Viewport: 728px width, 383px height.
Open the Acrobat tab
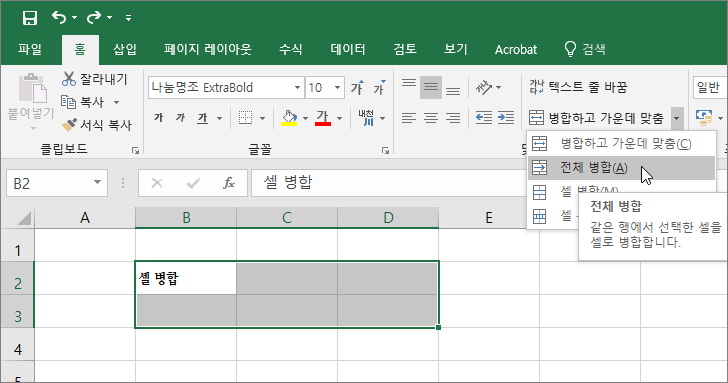click(x=516, y=49)
